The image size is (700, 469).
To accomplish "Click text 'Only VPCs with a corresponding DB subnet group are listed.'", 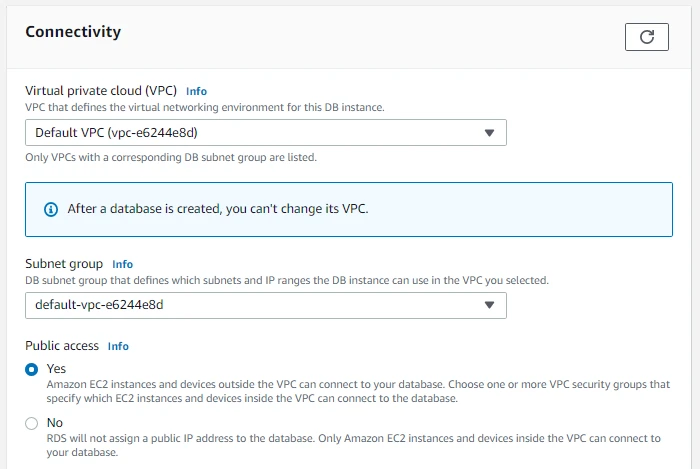I will tap(171, 158).
